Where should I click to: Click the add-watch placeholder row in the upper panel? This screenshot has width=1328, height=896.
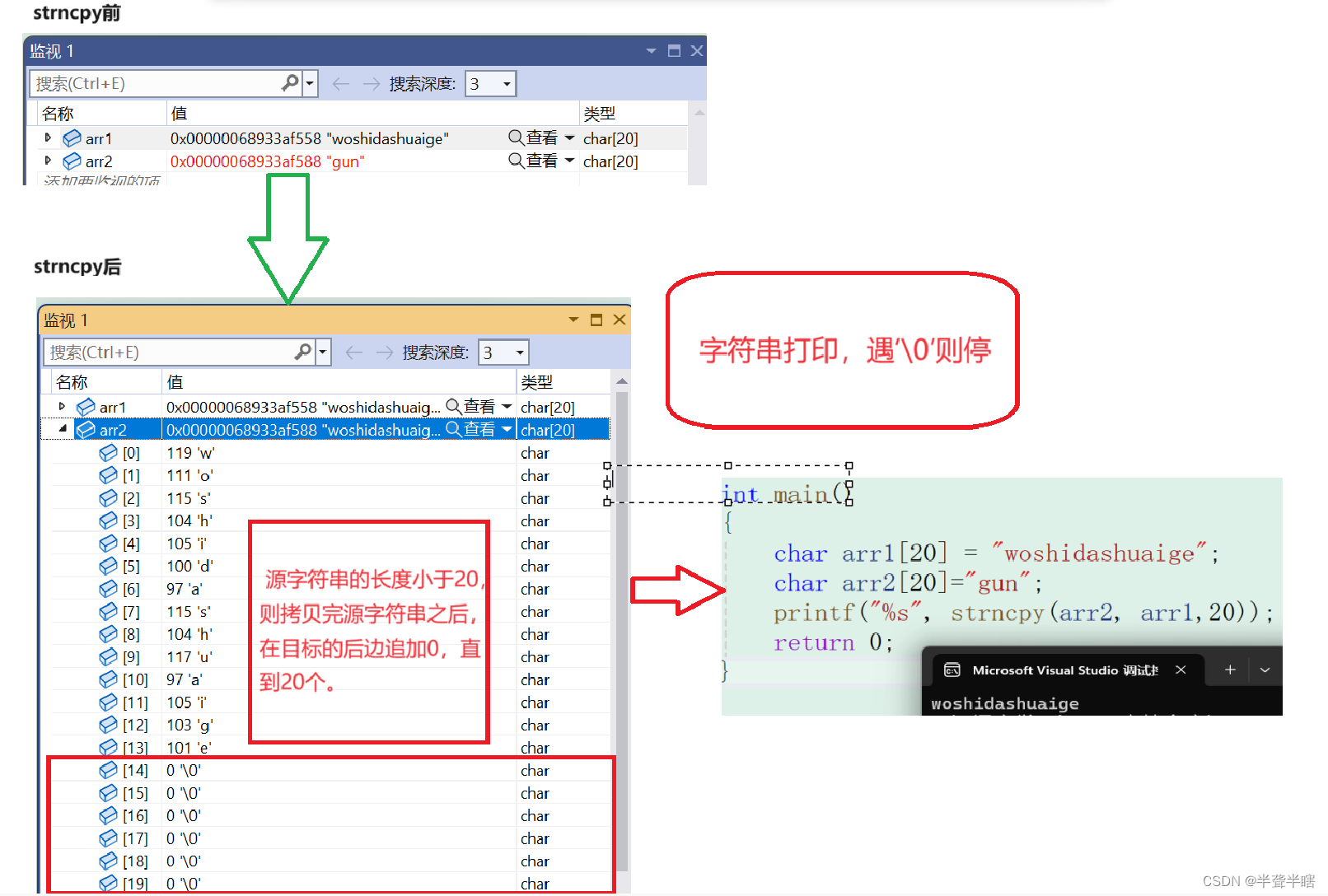pyautogui.click(x=103, y=179)
